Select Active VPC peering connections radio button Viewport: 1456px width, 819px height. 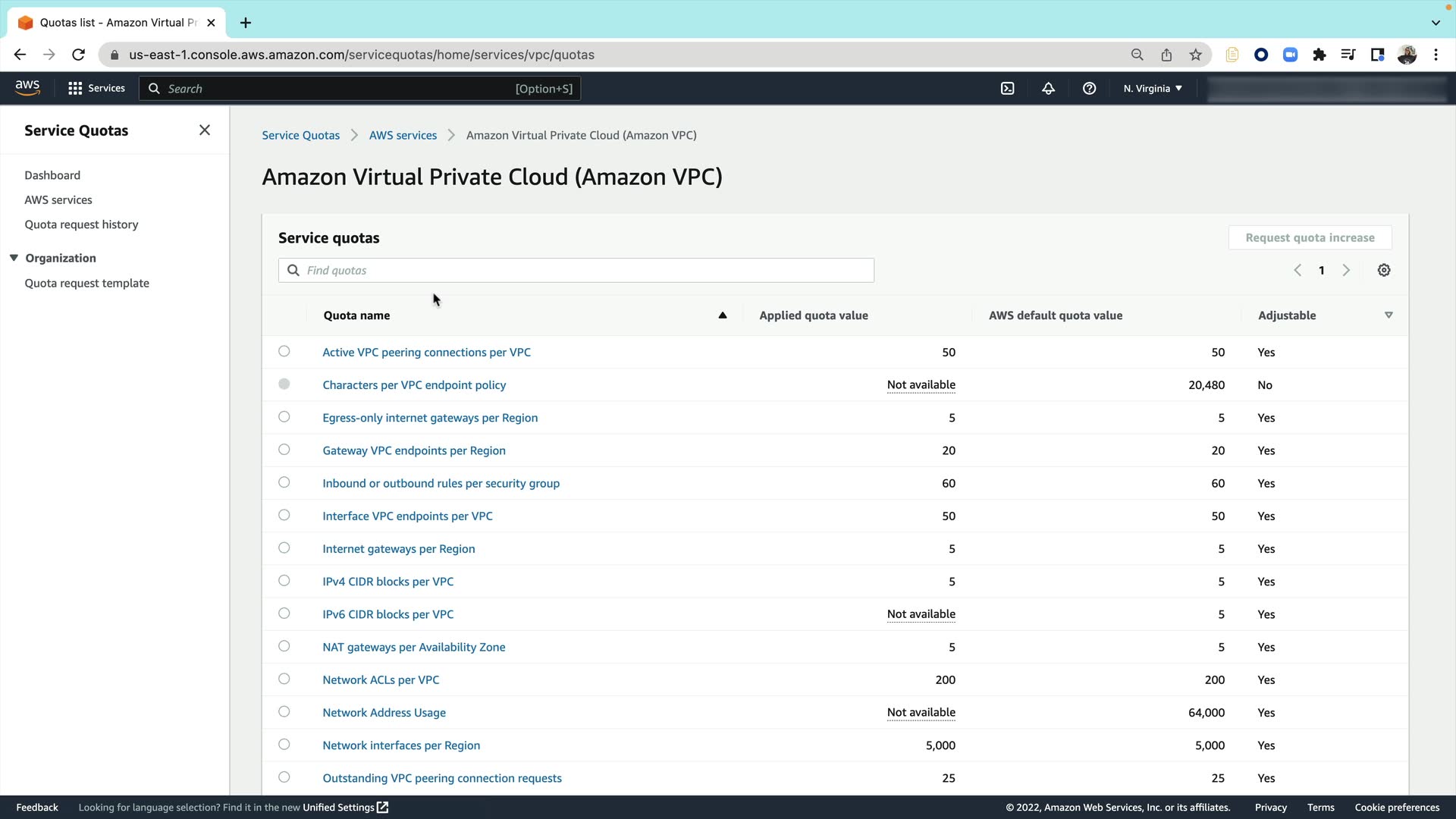pos(284,352)
